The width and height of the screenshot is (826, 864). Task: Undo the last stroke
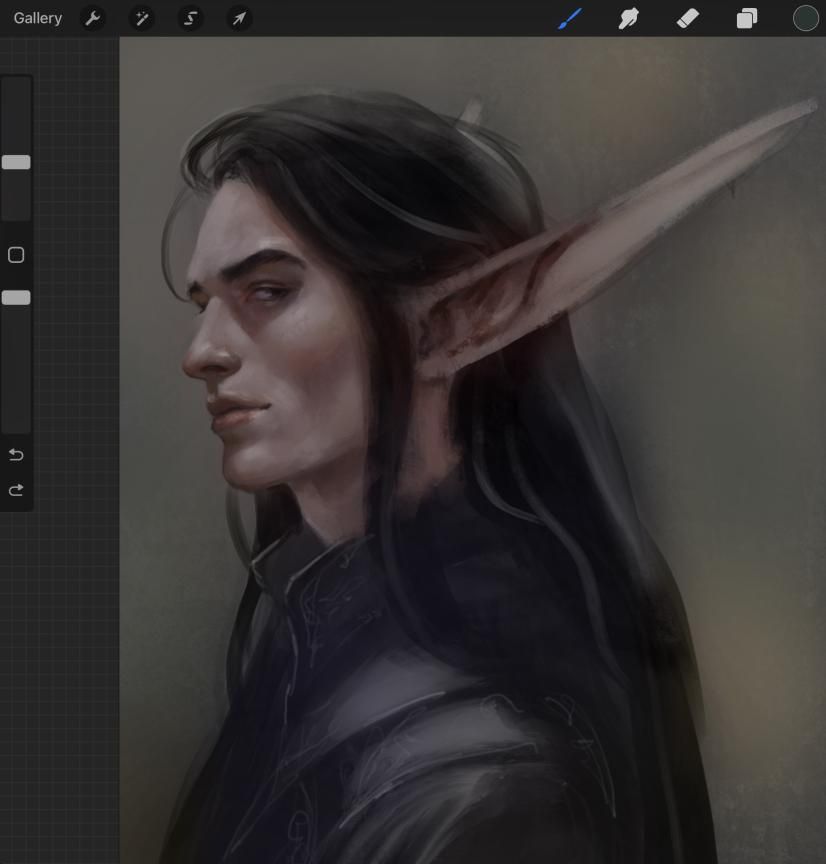[16, 455]
